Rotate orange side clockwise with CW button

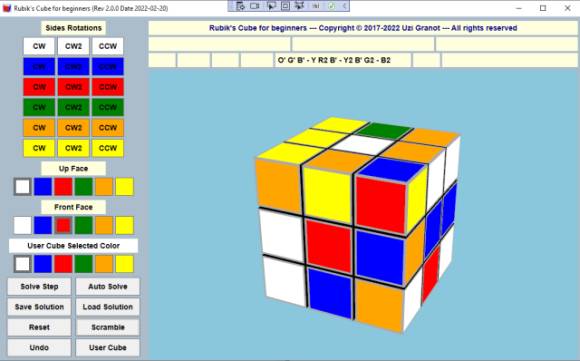pos(39,128)
